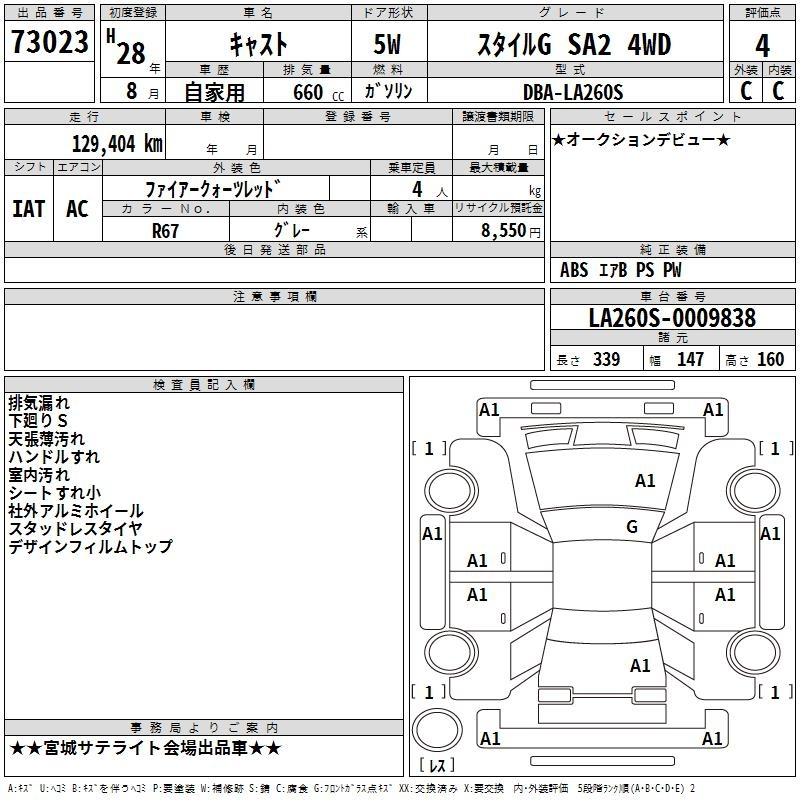
Task: Select the inspector note 天張薄汚れ
Action: 46,439
